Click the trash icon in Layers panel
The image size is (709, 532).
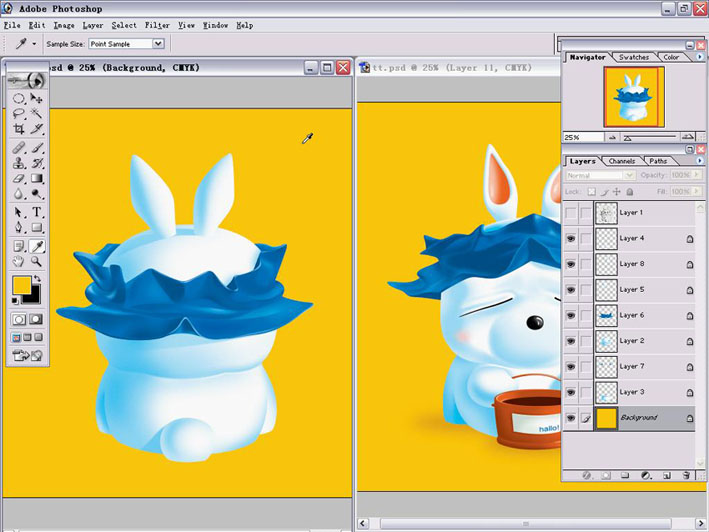686,475
